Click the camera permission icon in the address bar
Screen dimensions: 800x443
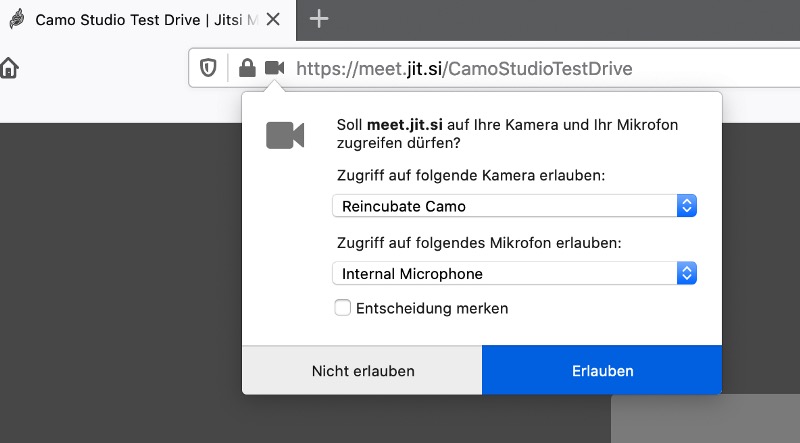pos(274,67)
